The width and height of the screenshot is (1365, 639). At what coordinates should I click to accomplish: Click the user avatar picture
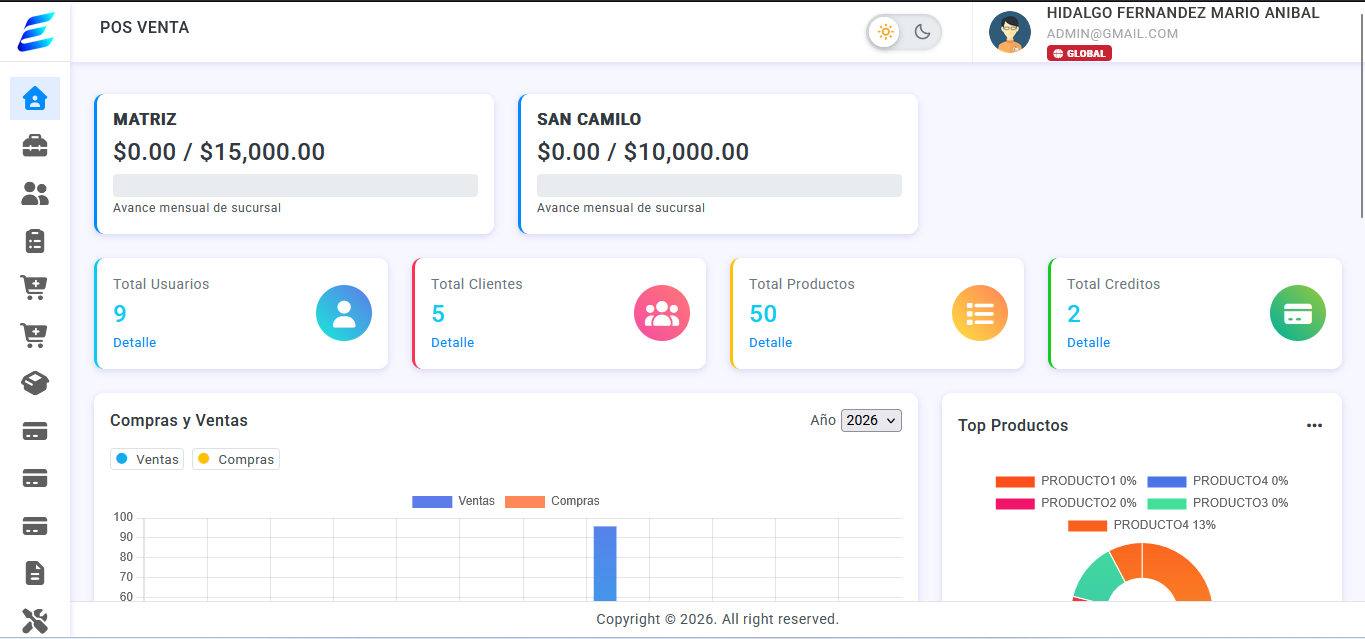(x=1010, y=32)
